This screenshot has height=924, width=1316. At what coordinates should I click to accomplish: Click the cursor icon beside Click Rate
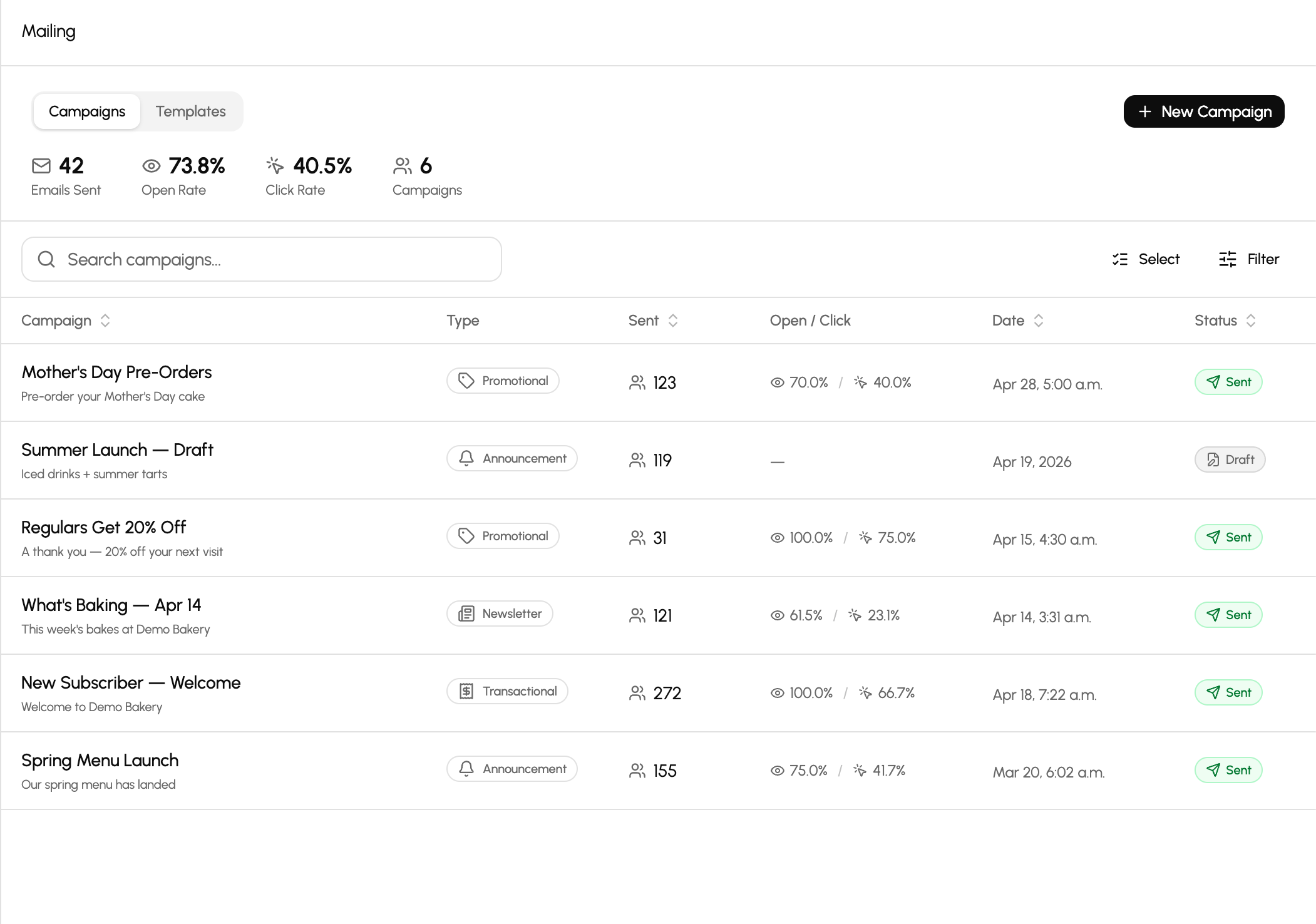coord(275,166)
